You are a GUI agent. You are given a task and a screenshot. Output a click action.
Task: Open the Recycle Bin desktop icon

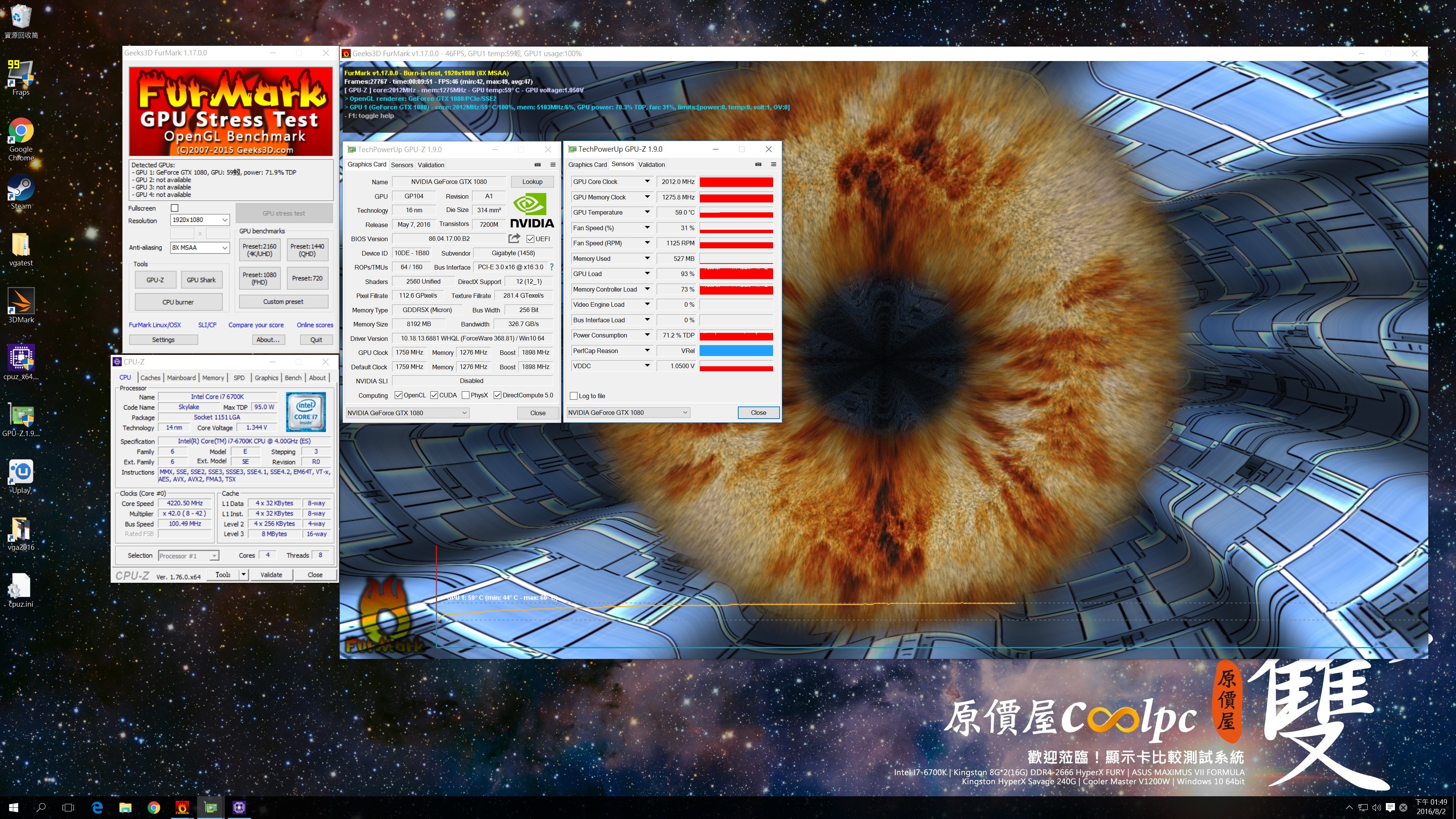tap(21, 22)
